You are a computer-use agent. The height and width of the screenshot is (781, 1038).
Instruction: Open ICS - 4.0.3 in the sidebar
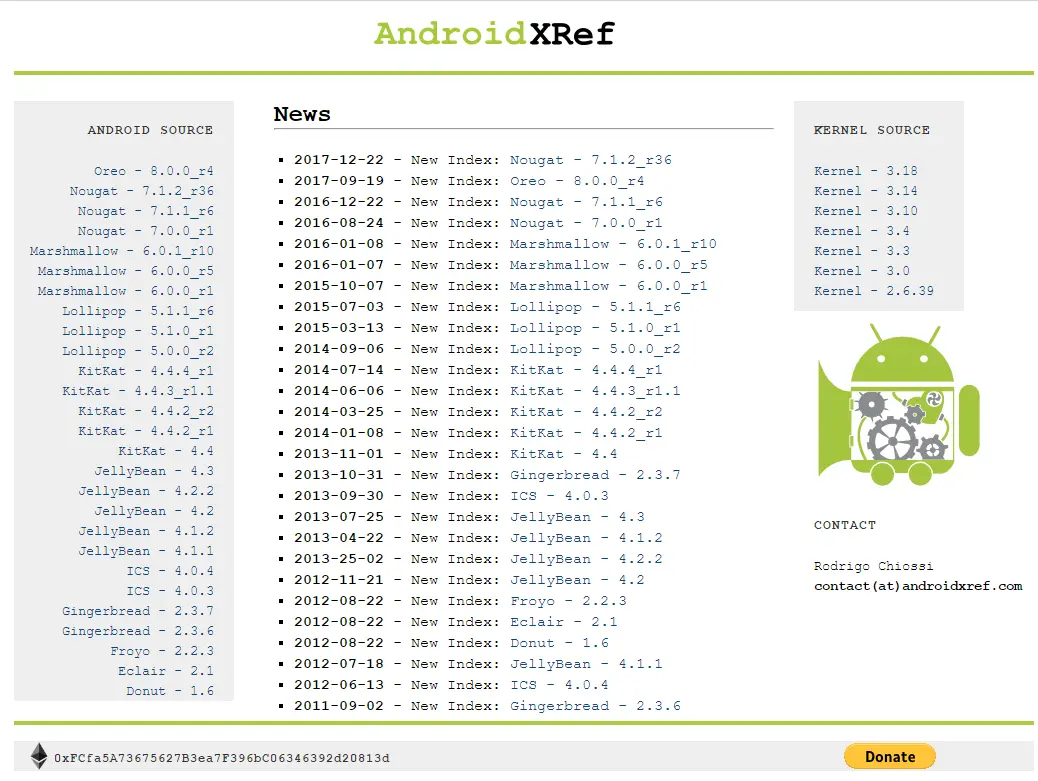[x=170, y=591]
